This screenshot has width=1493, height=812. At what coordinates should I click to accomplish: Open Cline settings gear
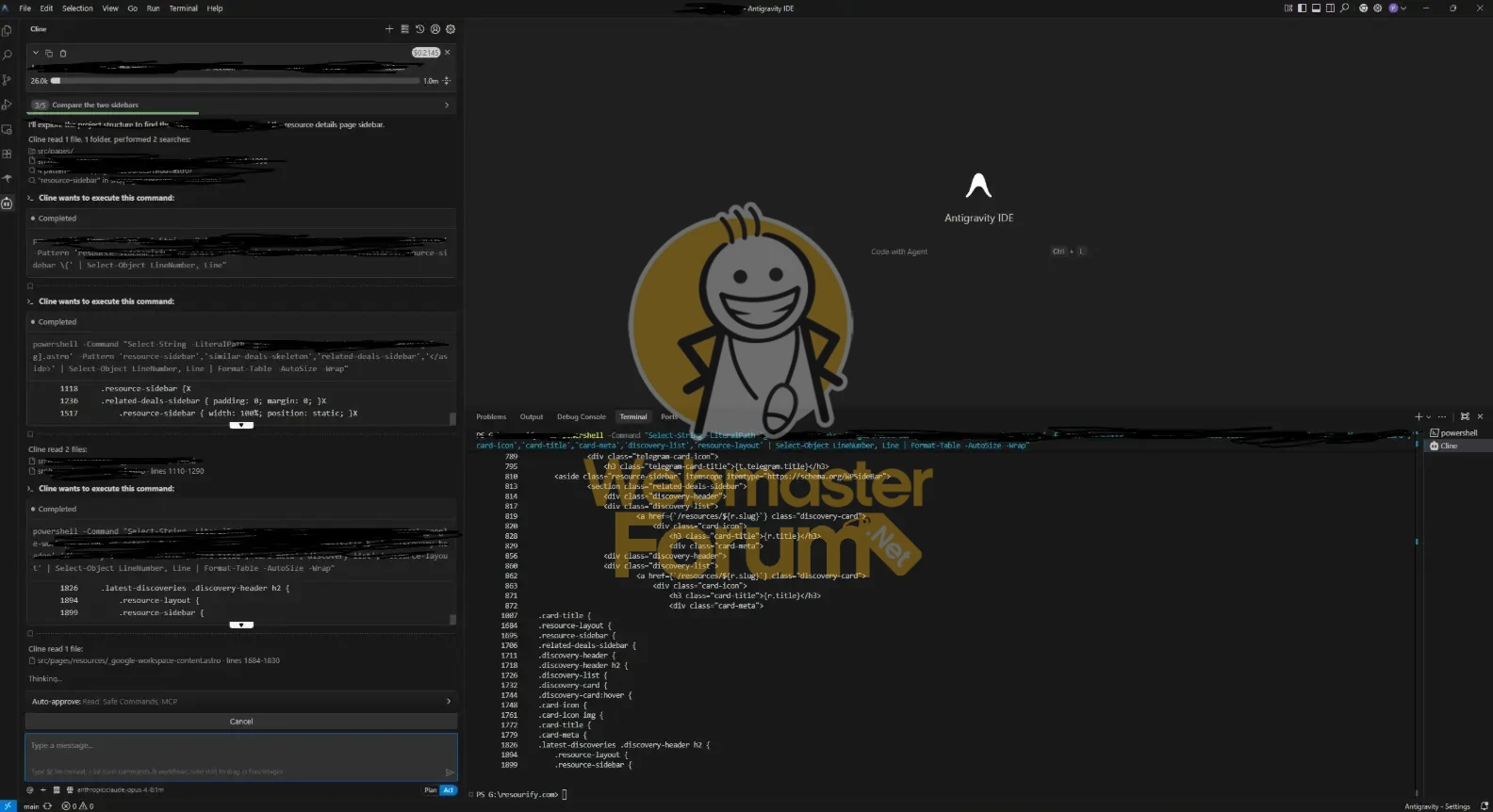[450, 29]
